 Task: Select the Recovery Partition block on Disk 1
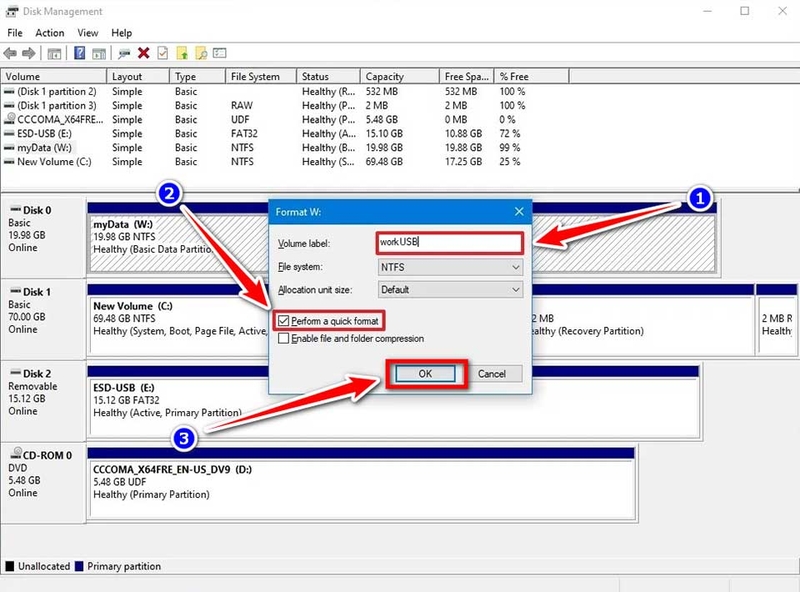(642, 319)
